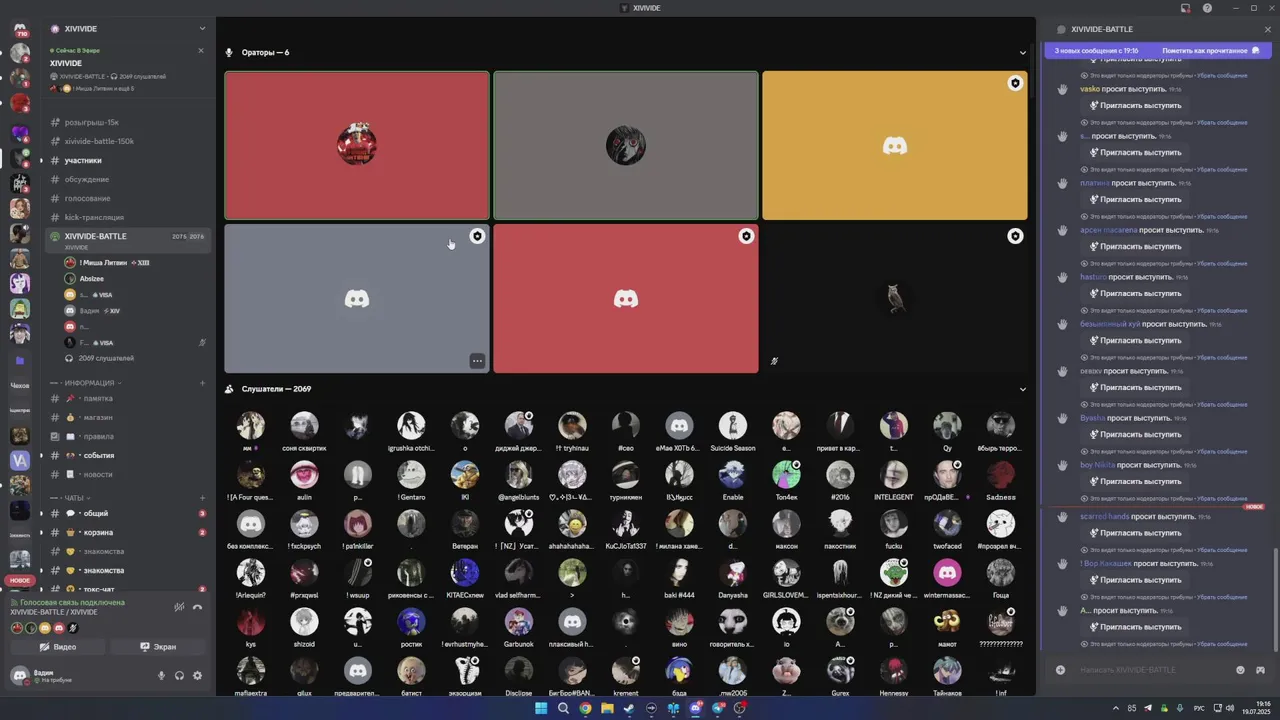This screenshot has width=1280, height=720.
Task: Open inbox icon in Discord title bar
Action: [1186, 8]
